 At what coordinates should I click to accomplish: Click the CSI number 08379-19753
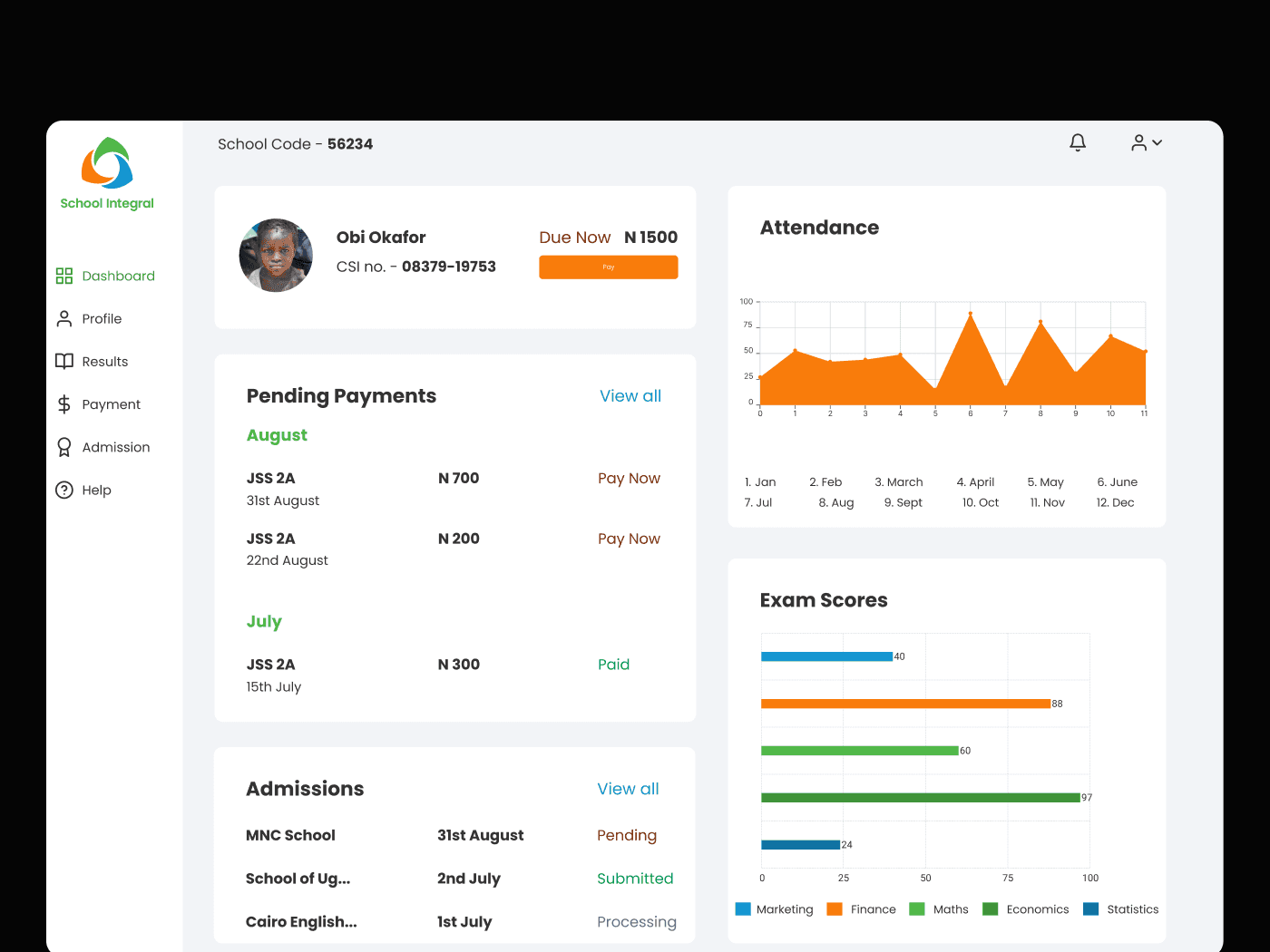pos(449,267)
